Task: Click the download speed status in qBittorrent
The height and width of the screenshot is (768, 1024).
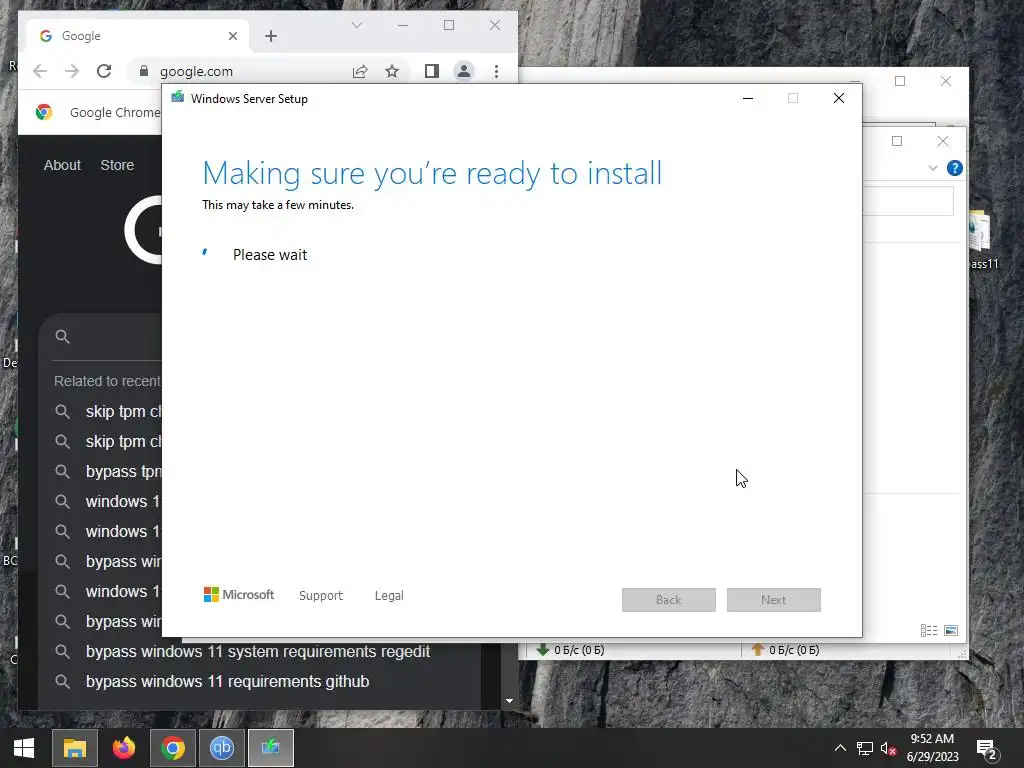Action: (x=569, y=650)
